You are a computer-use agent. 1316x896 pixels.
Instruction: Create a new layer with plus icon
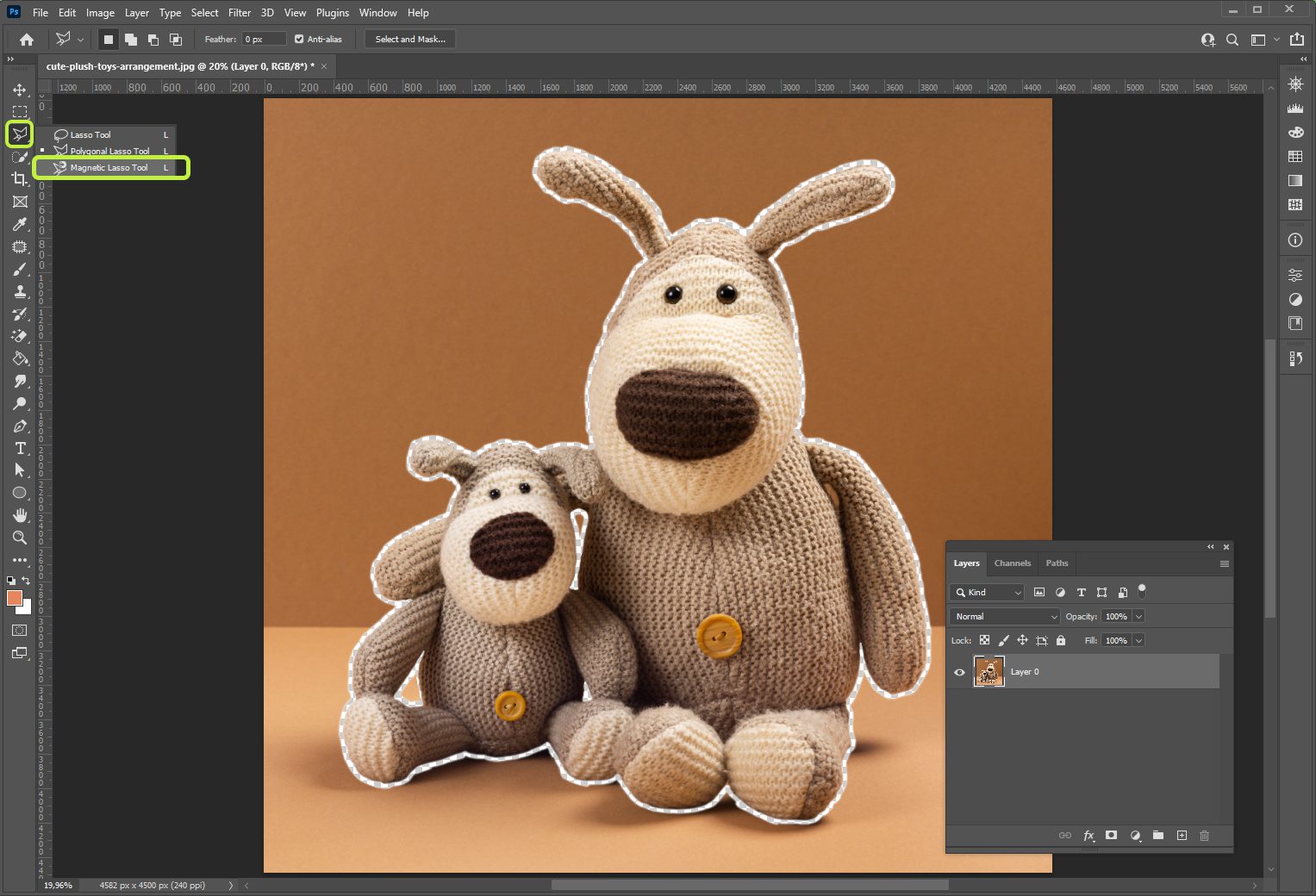1182,836
